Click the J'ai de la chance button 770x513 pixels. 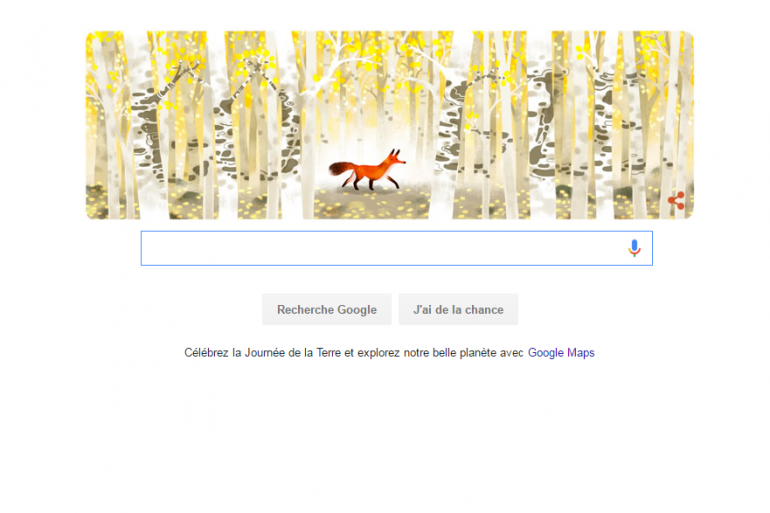[x=458, y=309]
